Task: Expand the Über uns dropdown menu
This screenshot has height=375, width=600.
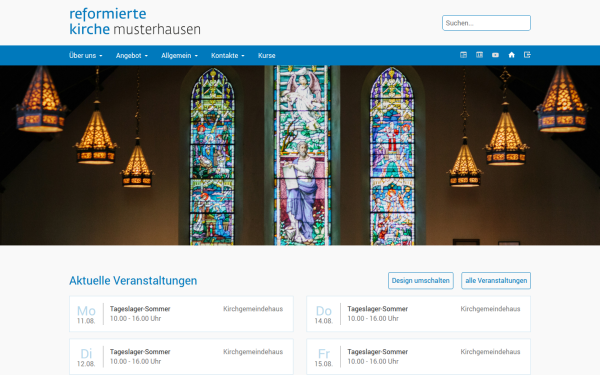Action: point(86,55)
